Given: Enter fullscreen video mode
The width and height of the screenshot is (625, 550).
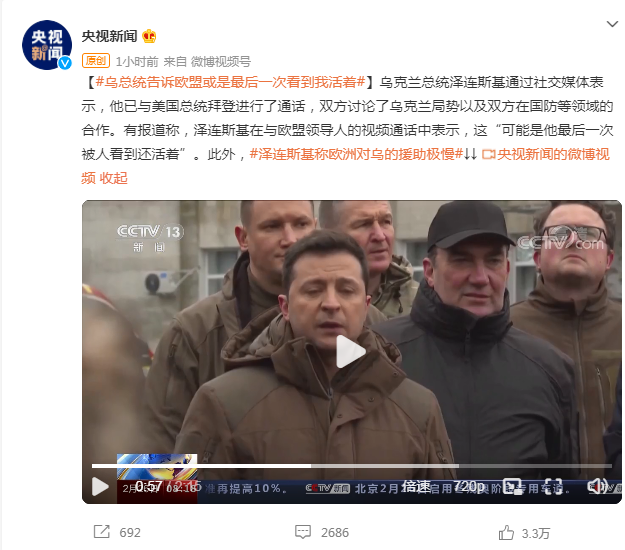Looking at the screenshot, I should click(553, 487).
